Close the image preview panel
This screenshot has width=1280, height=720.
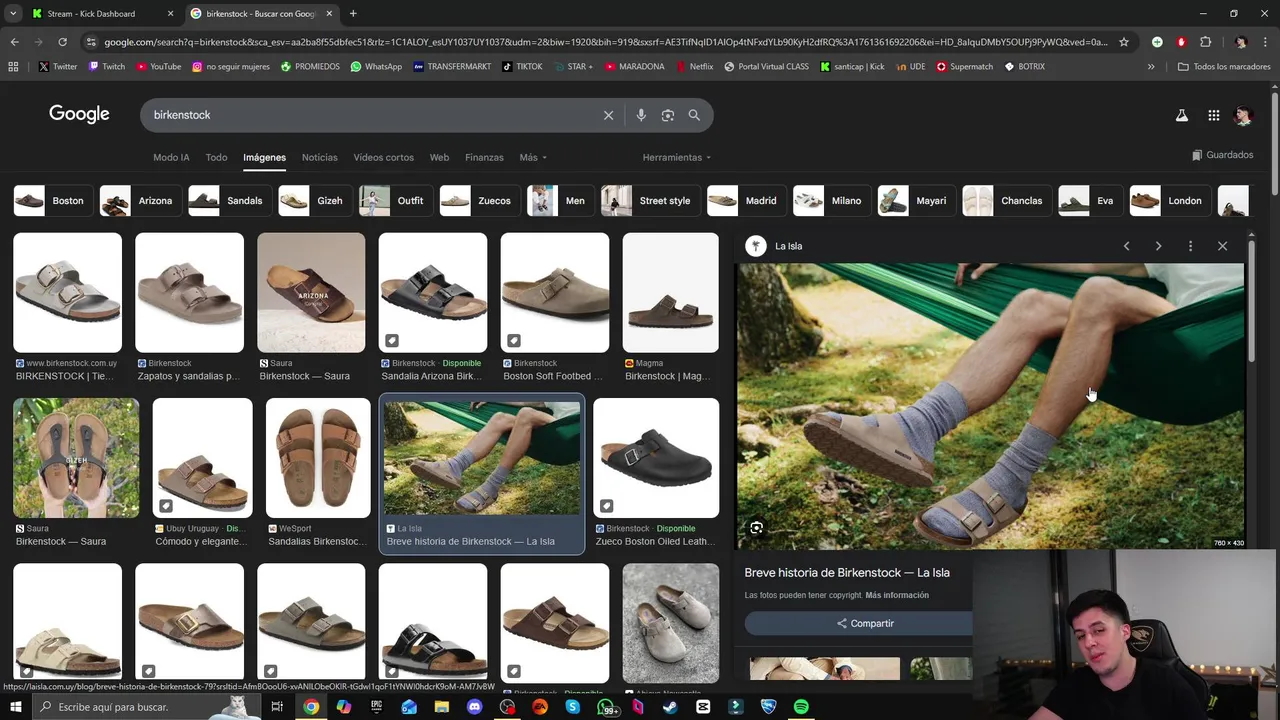point(1222,246)
